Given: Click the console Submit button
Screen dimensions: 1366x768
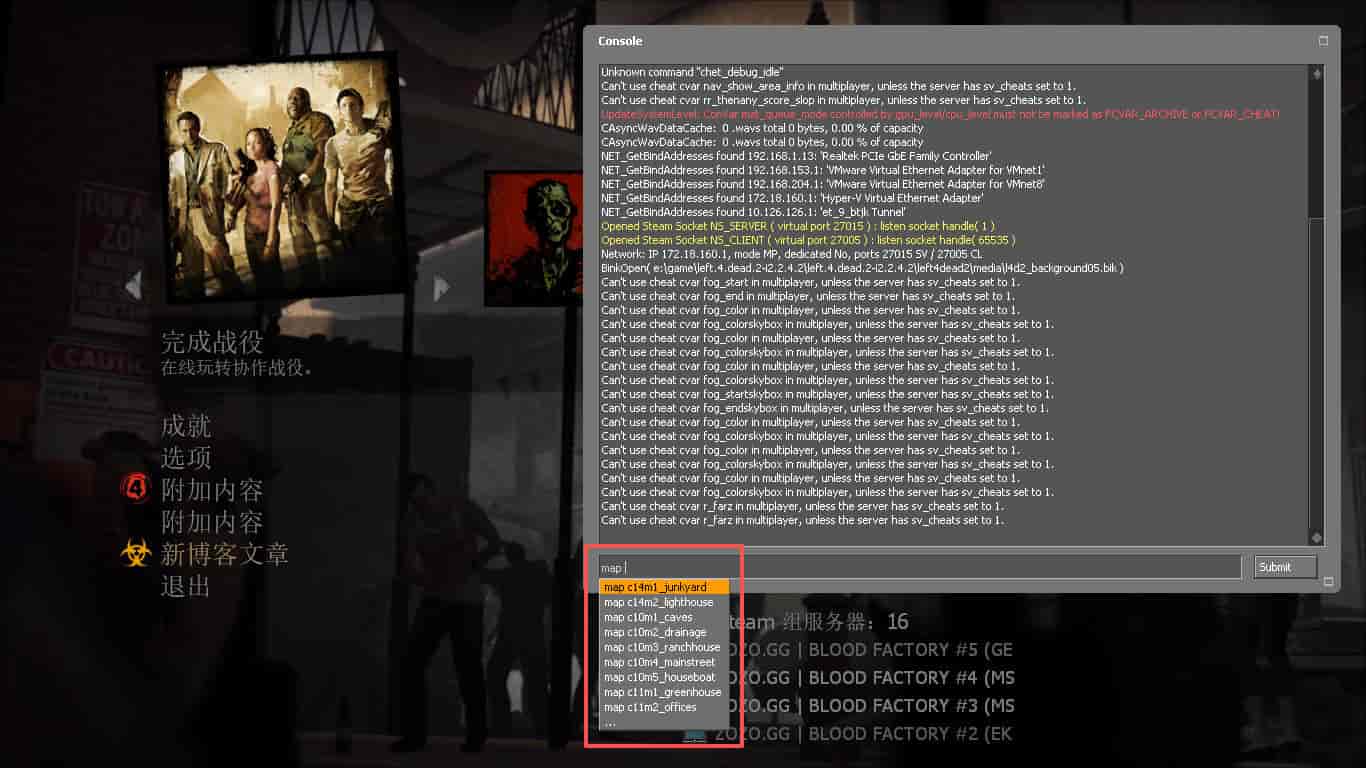Looking at the screenshot, I should [1286, 567].
